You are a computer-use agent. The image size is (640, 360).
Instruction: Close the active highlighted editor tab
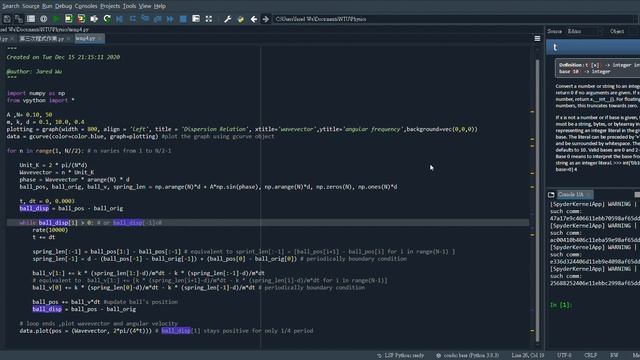pos(100,39)
